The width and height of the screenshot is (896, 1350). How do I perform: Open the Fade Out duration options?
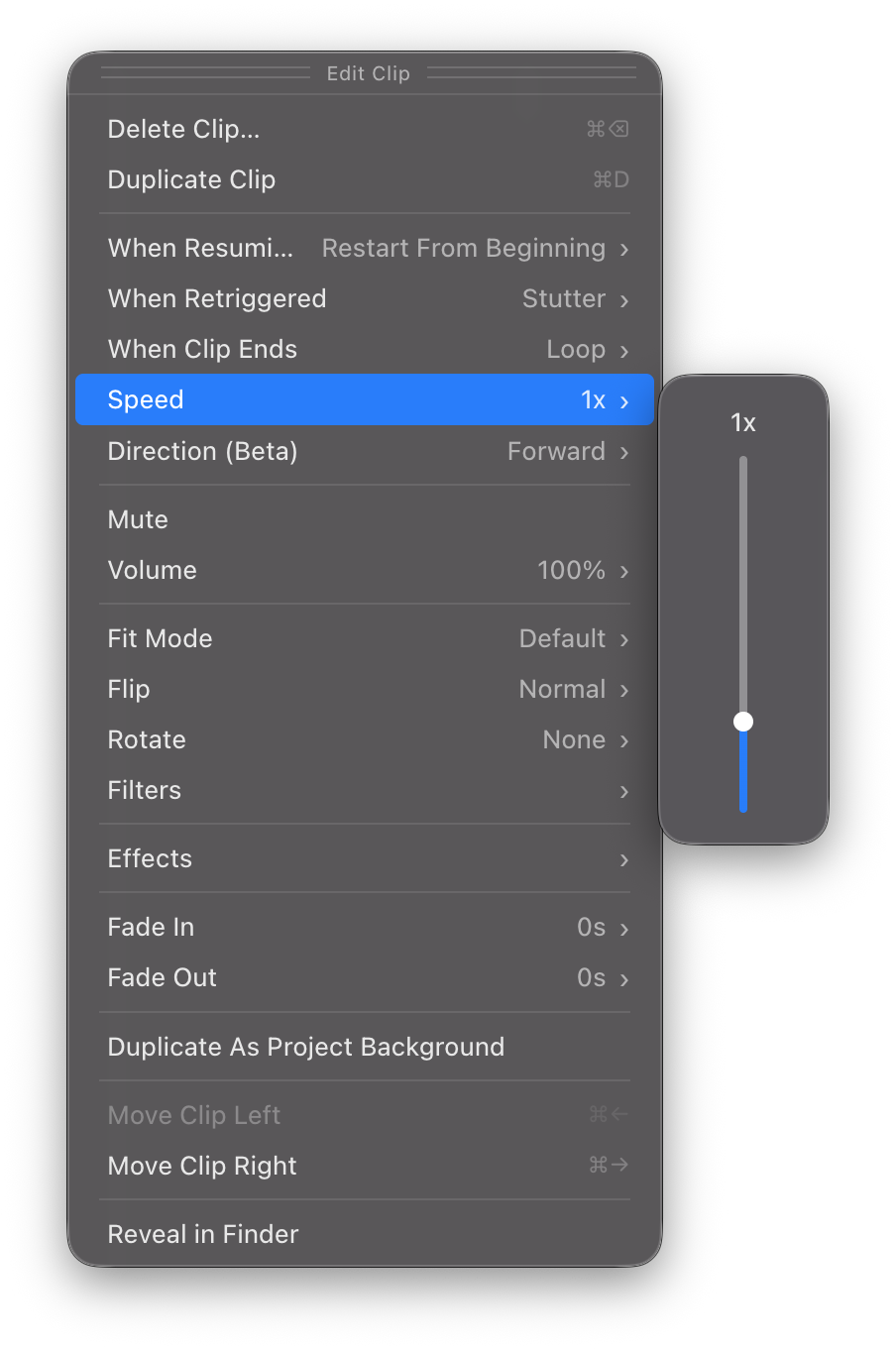(x=367, y=977)
